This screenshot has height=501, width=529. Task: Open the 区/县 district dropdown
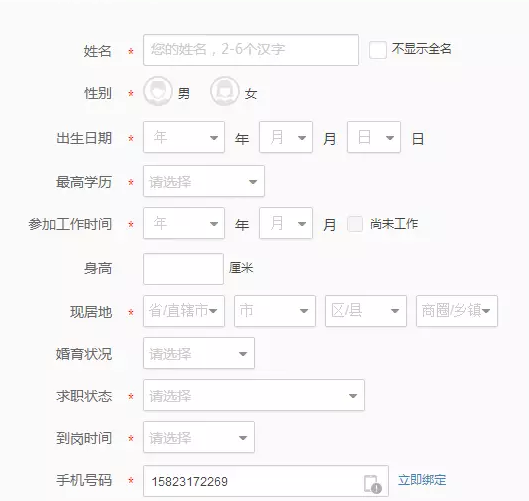click(x=366, y=311)
